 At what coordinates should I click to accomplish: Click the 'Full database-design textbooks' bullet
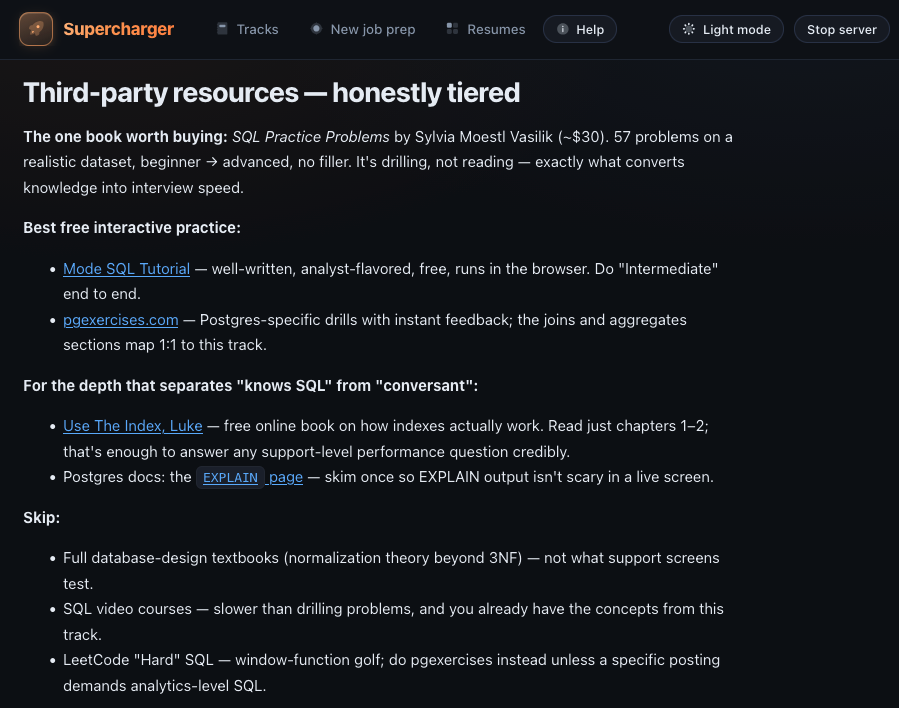pyautogui.click(x=391, y=570)
